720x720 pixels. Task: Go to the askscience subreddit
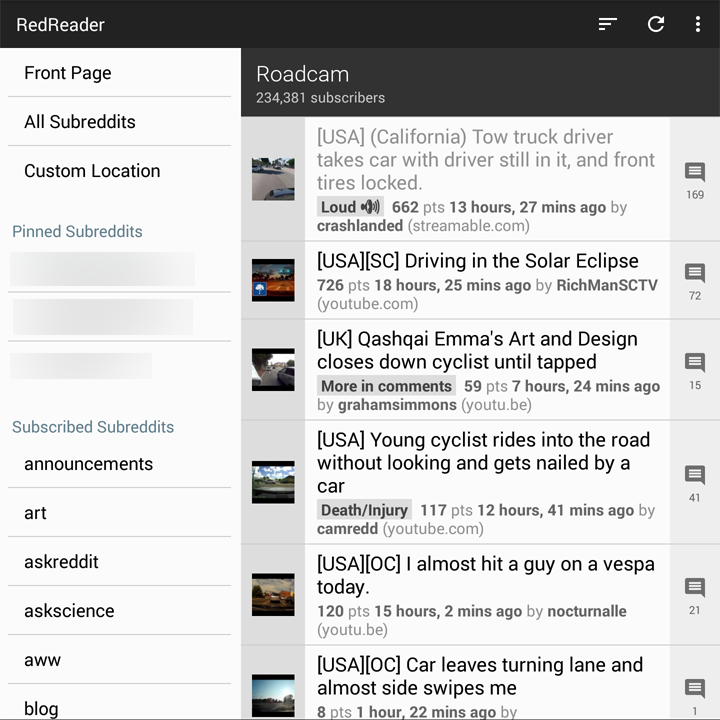pyautogui.click(x=119, y=611)
